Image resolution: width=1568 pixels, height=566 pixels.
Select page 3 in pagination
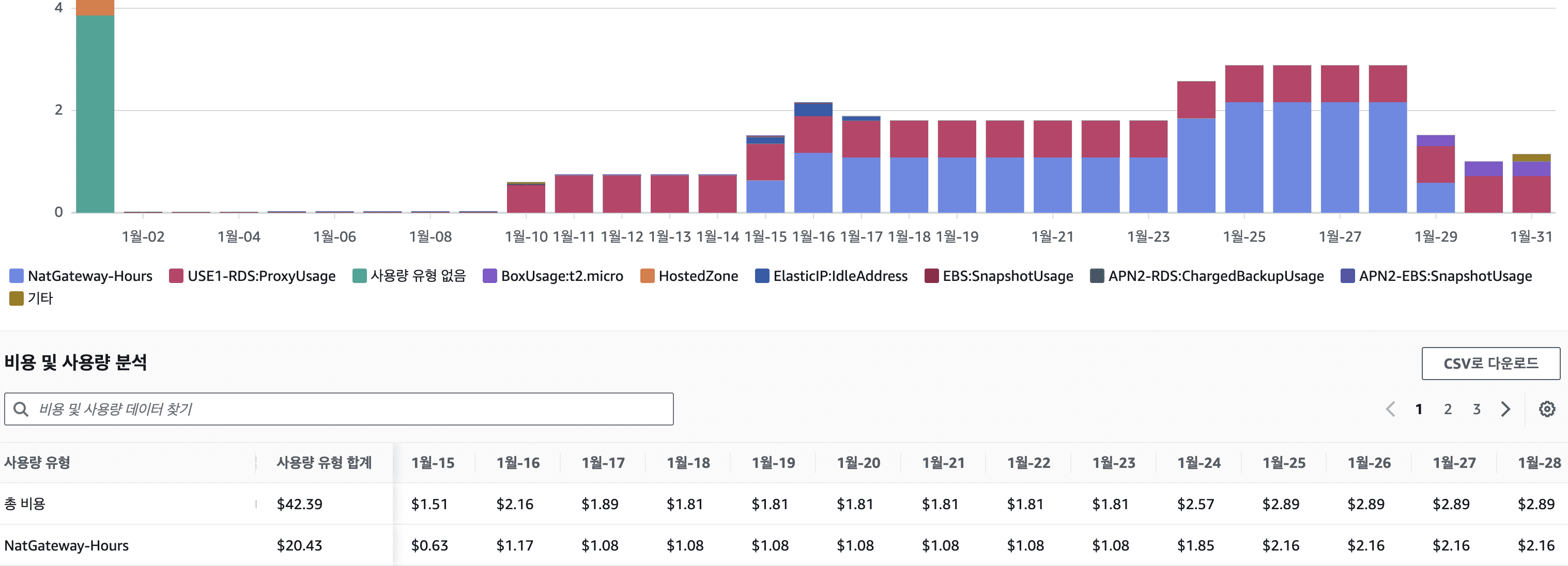click(x=1477, y=409)
